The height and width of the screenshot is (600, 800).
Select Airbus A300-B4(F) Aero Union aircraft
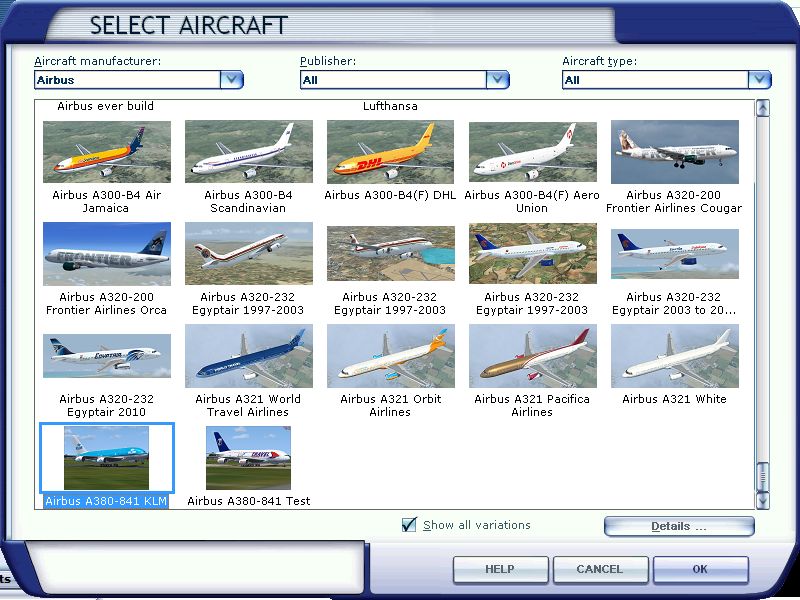[532, 152]
